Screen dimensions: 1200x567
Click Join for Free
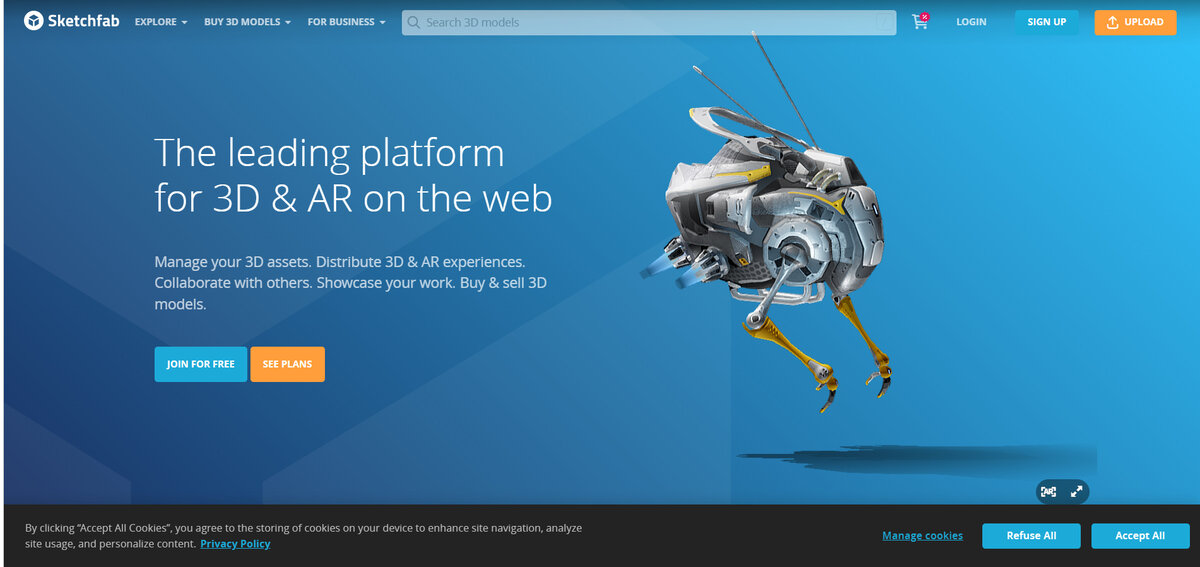coord(200,364)
